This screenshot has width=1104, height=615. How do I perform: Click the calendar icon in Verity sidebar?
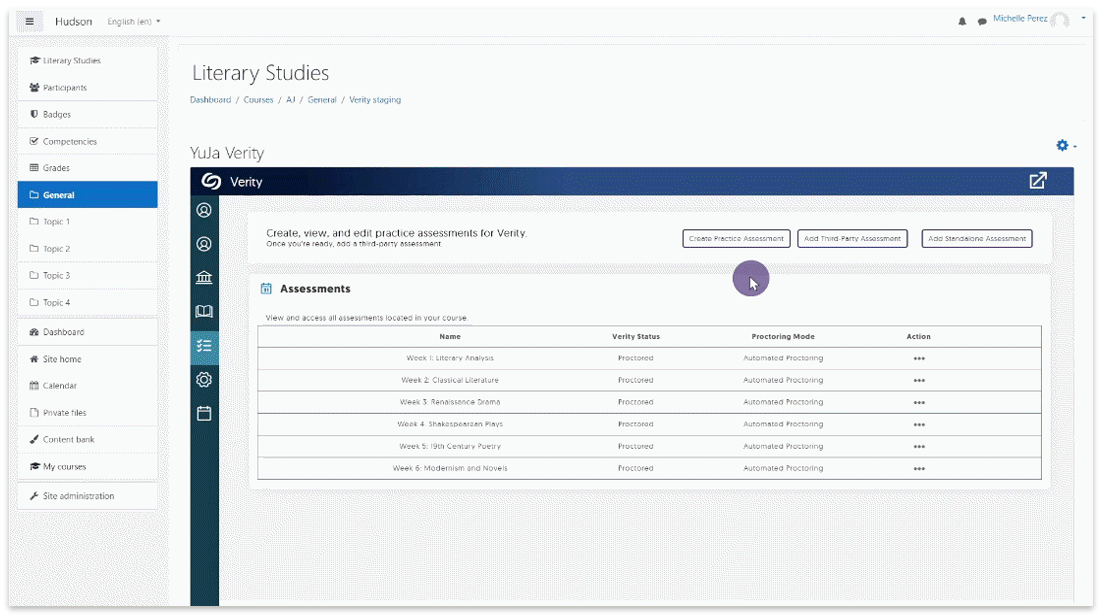pyautogui.click(x=204, y=413)
